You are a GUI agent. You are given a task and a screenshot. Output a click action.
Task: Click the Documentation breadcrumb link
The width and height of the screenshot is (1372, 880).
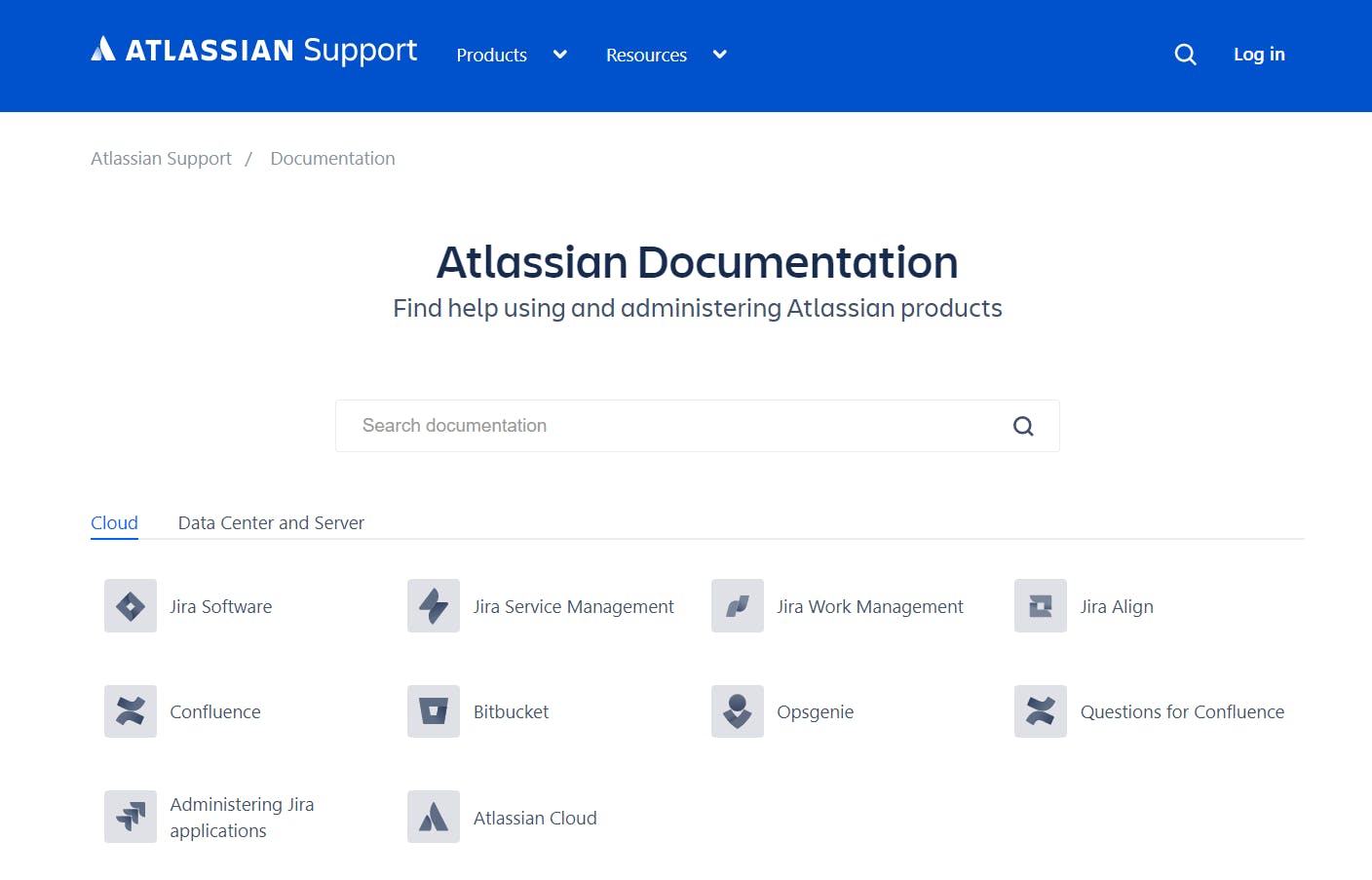click(332, 159)
